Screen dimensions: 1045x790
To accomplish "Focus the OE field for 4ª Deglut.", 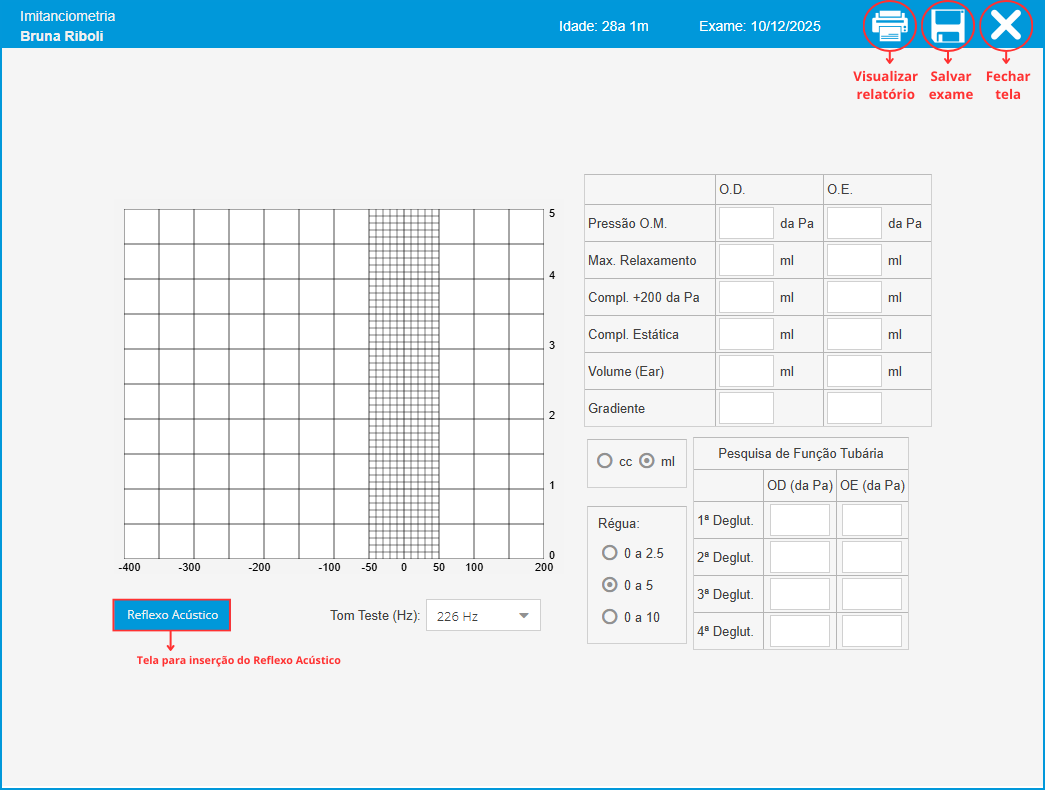I will point(871,631).
